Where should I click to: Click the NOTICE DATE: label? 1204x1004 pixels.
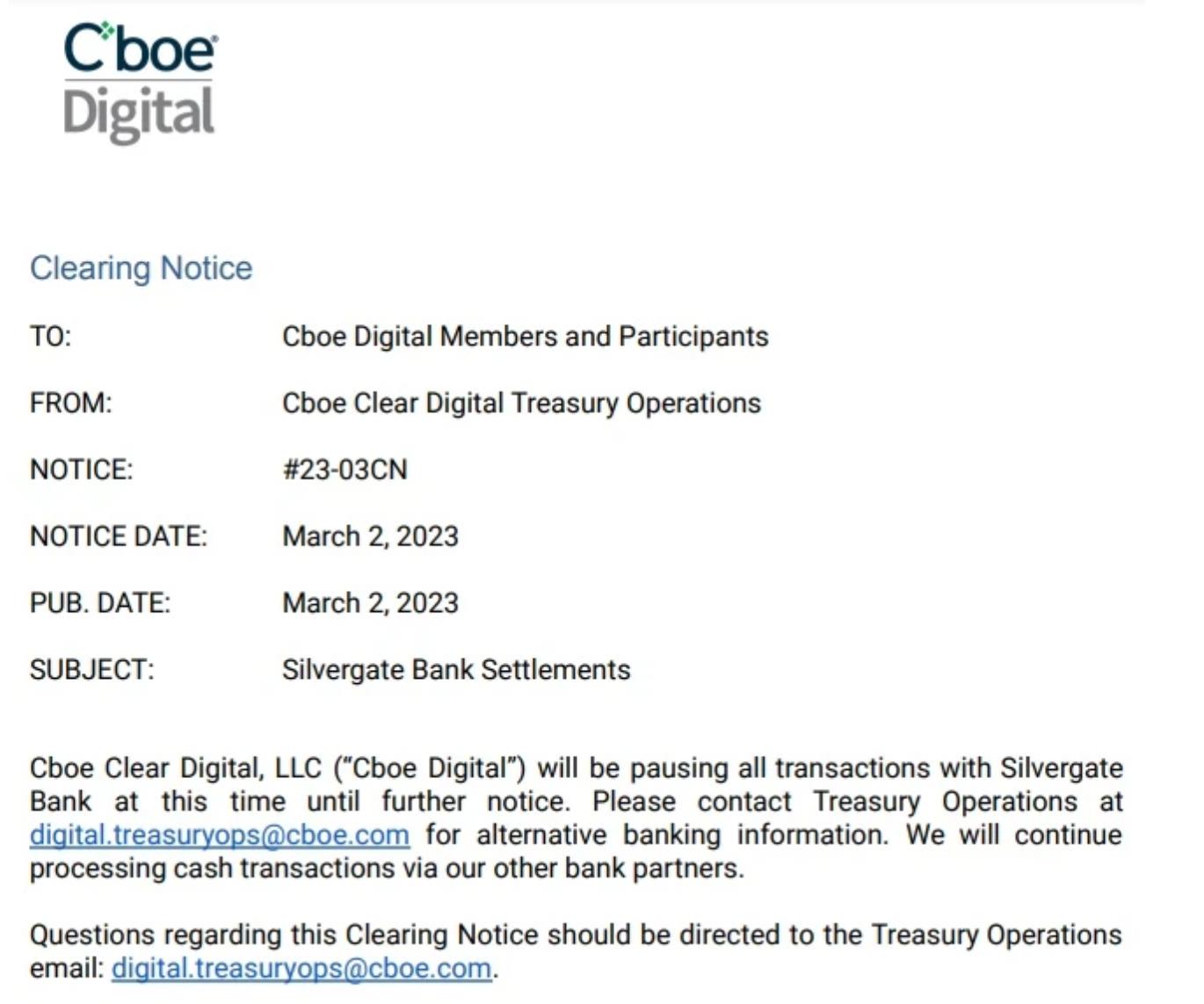[119, 537]
